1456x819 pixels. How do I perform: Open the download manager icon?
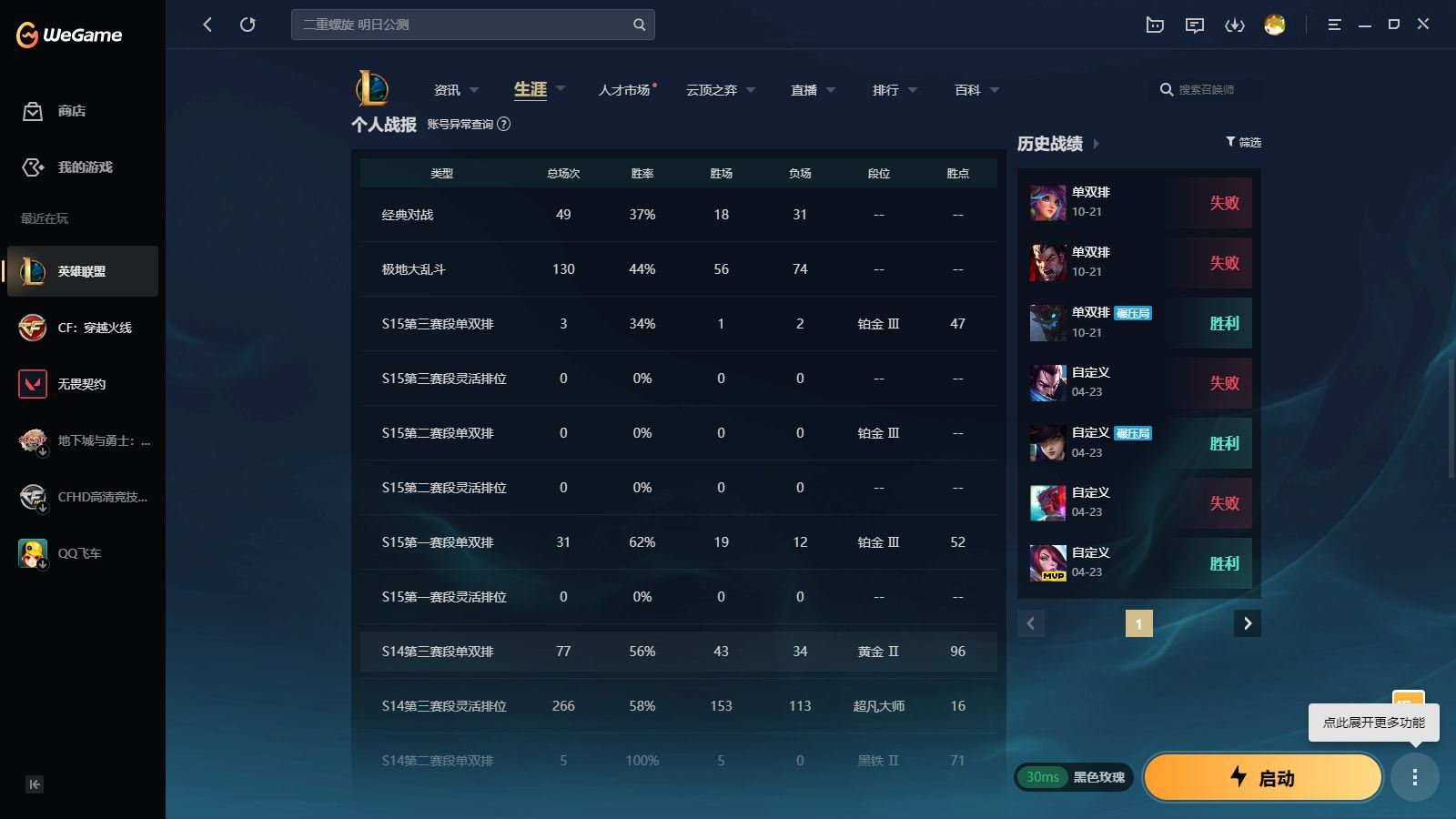[x=1234, y=25]
